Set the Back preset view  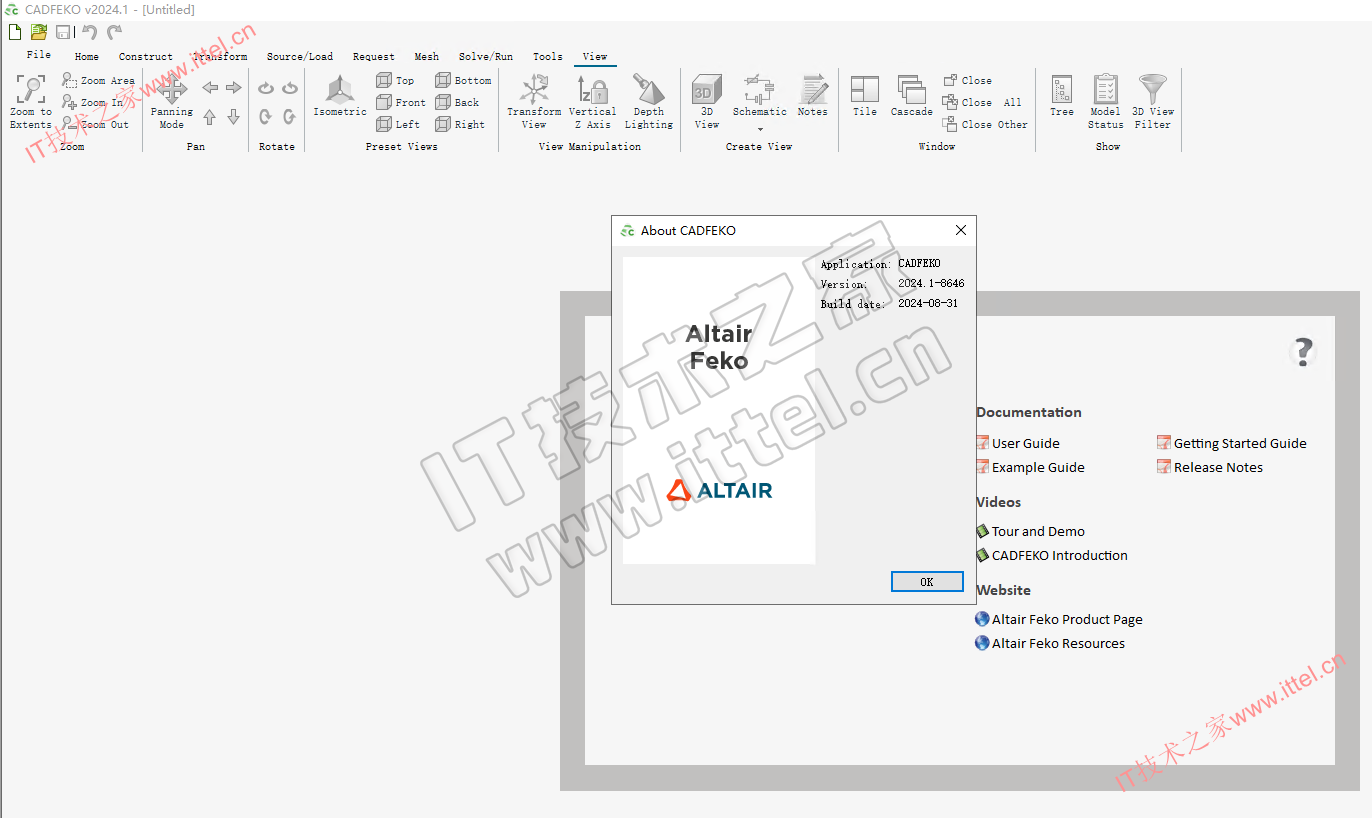pos(457,102)
